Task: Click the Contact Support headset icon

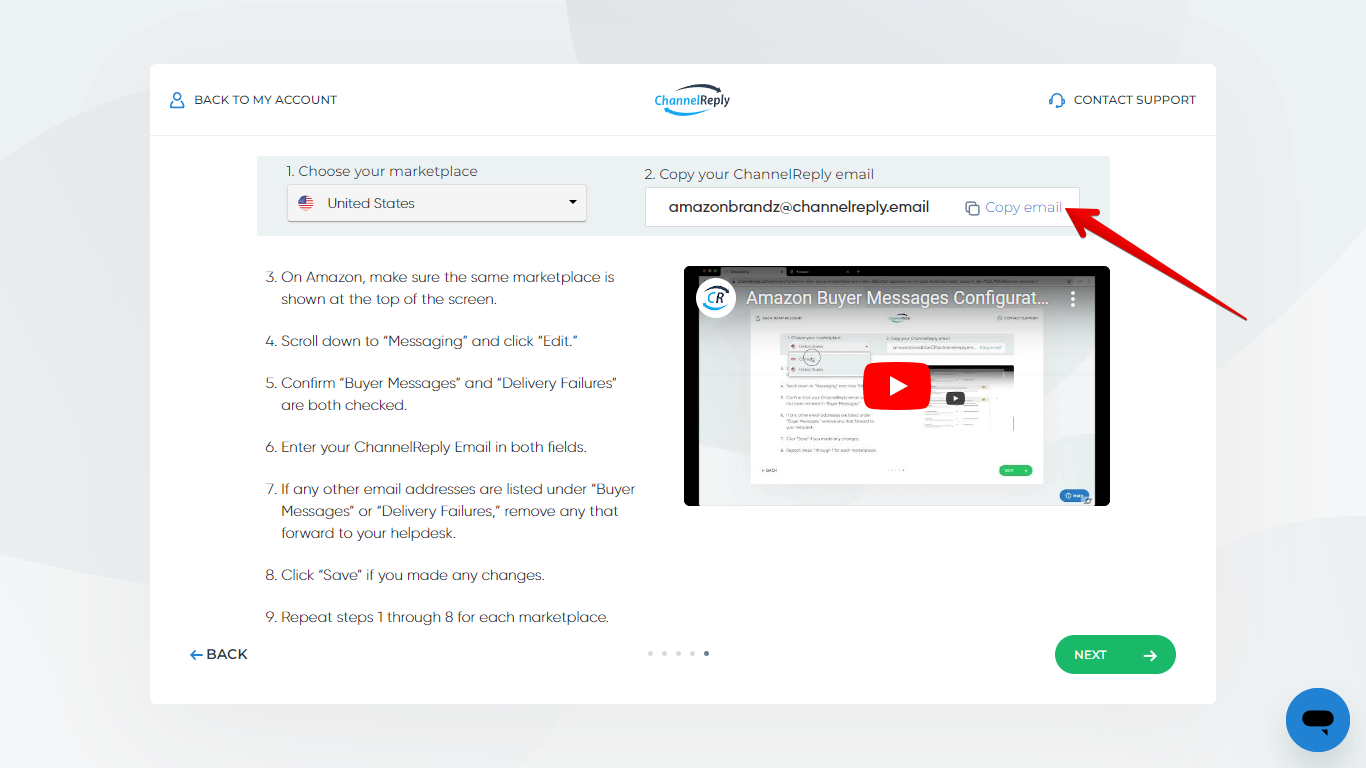Action: 1057,100
